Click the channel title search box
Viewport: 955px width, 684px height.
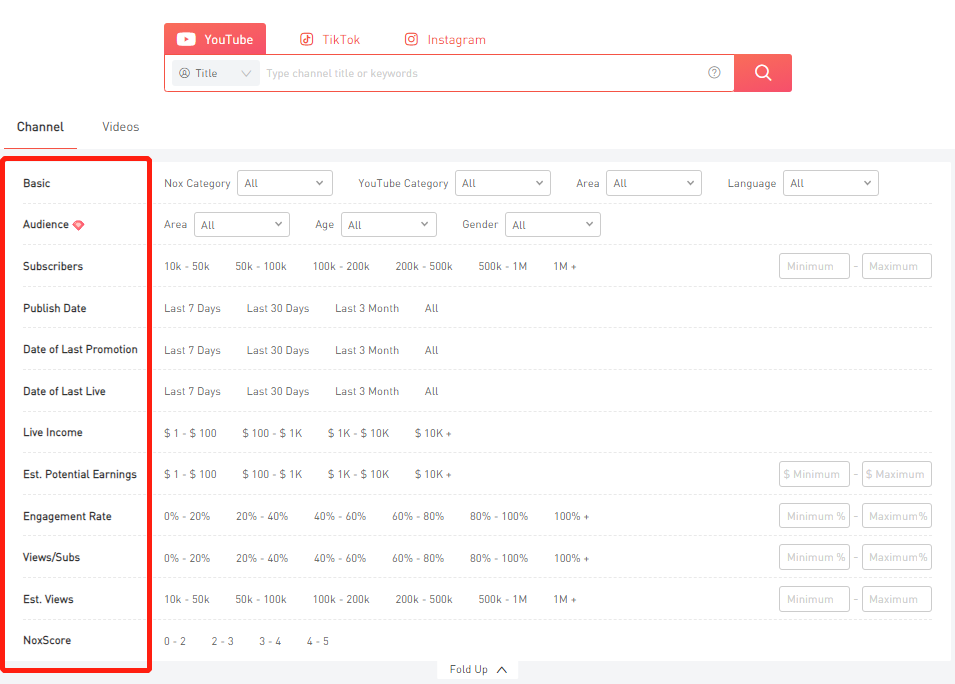480,73
